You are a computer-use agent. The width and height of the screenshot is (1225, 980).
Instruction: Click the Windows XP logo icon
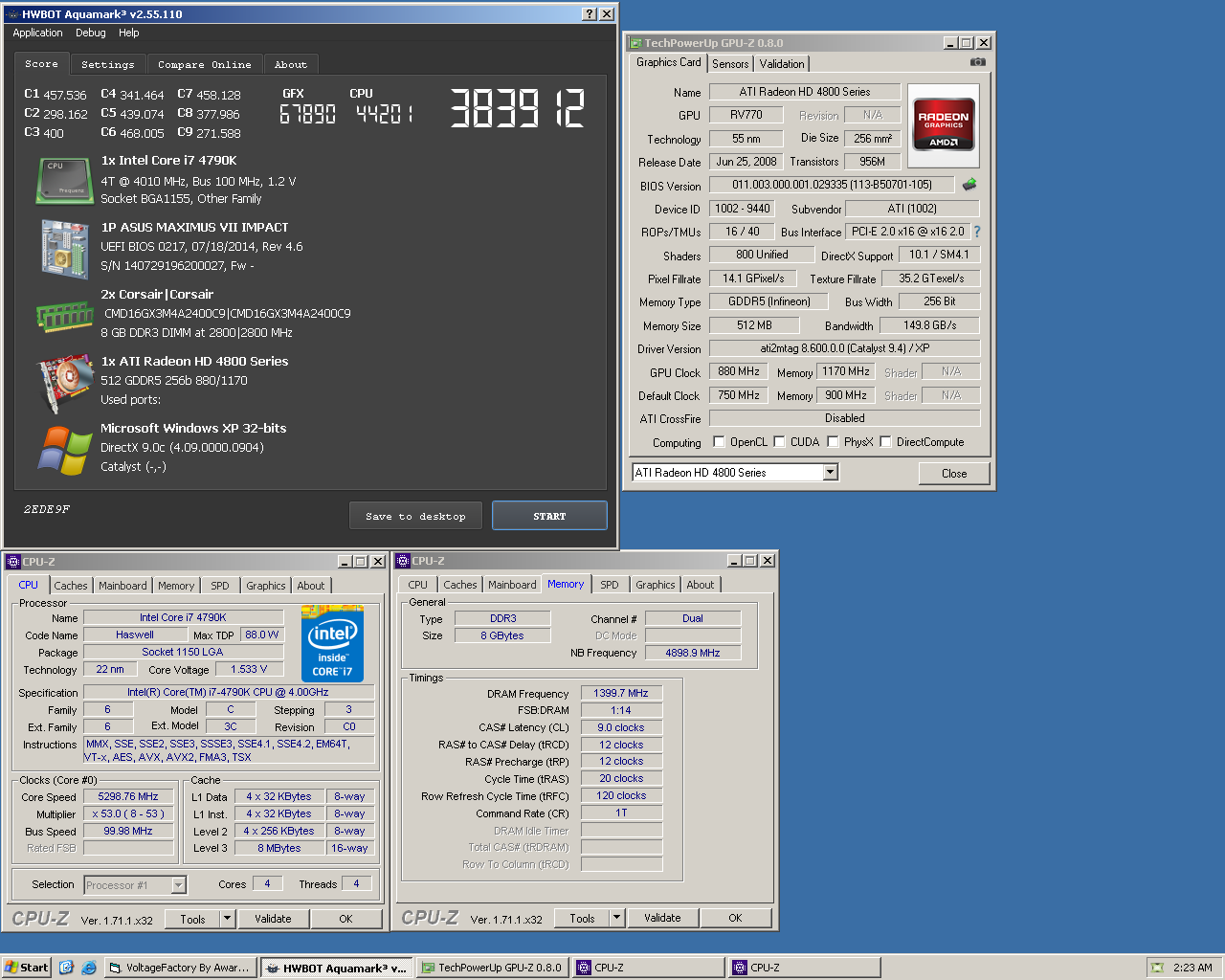[64, 450]
